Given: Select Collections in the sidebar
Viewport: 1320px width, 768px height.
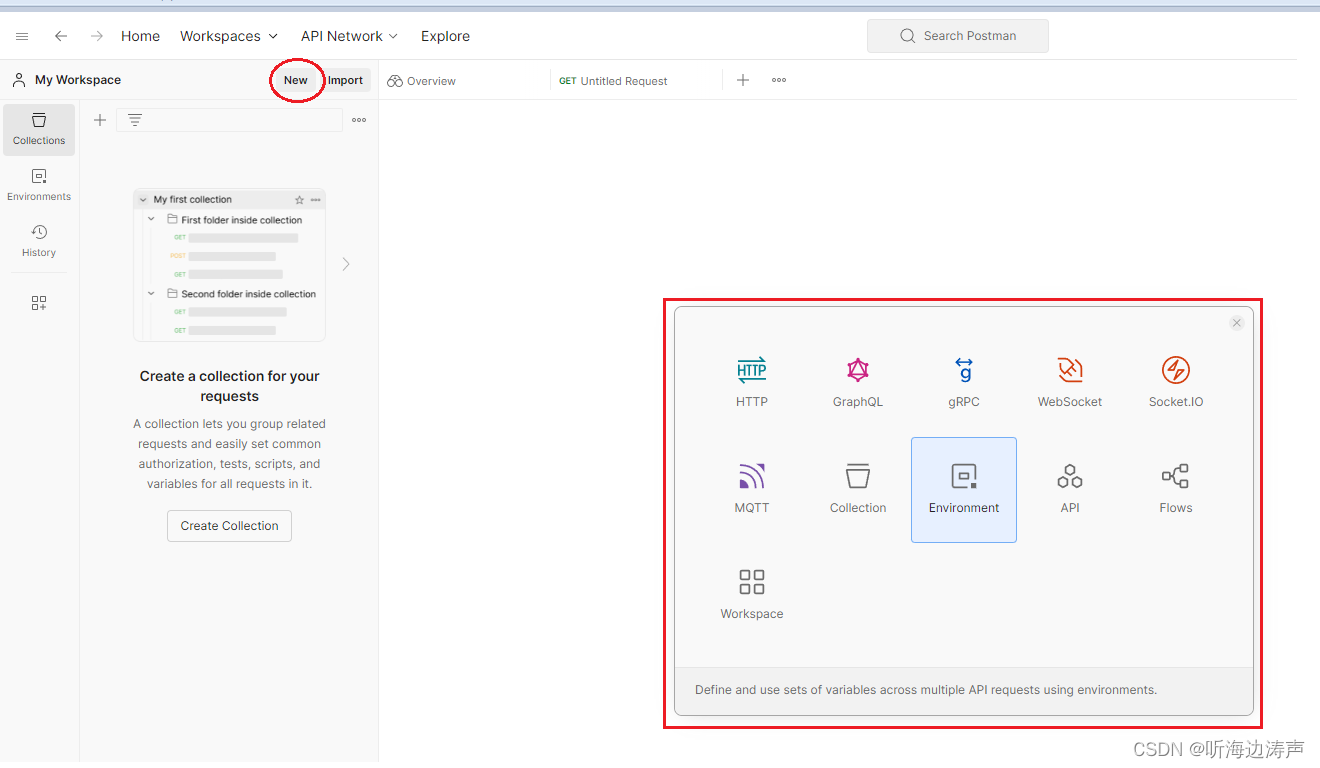Looking at the screenshot, I should coord(39,130).
